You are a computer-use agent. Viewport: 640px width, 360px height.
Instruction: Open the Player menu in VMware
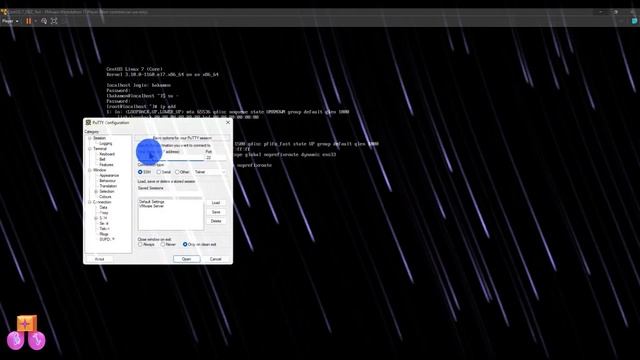click(x=10, y=21)
